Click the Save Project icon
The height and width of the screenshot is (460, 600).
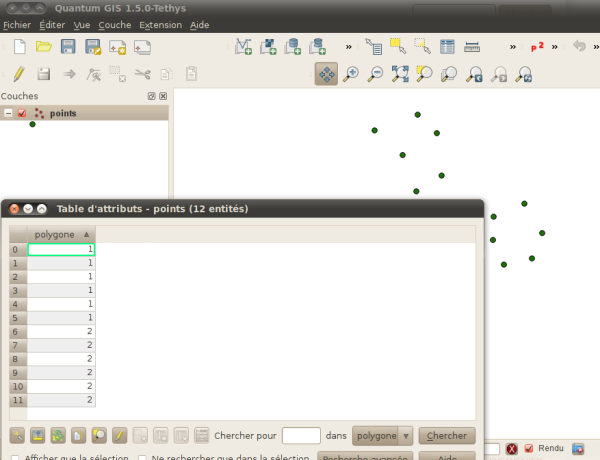pyautogui.click(x=68, y=46)
